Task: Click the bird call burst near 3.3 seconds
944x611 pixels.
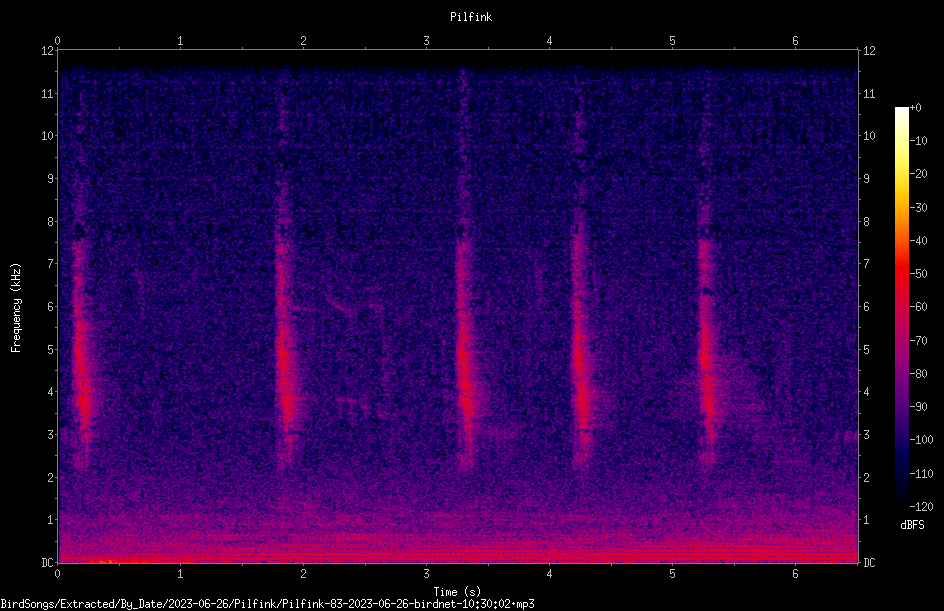Action: pos(464,355)
